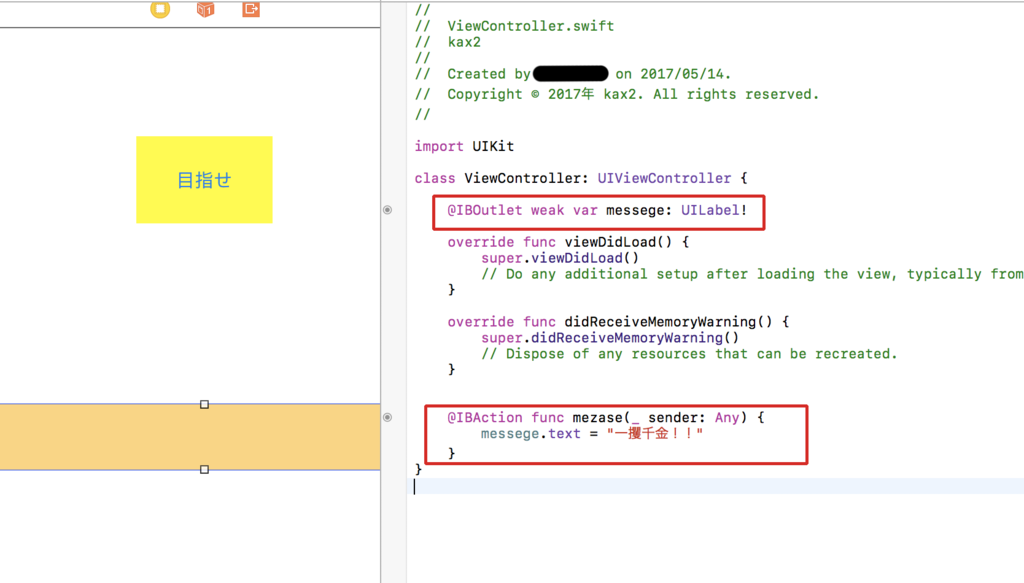
Task: Click 'override func didReceiveMemoryWarning() {' line
Action: click(618, 322)
